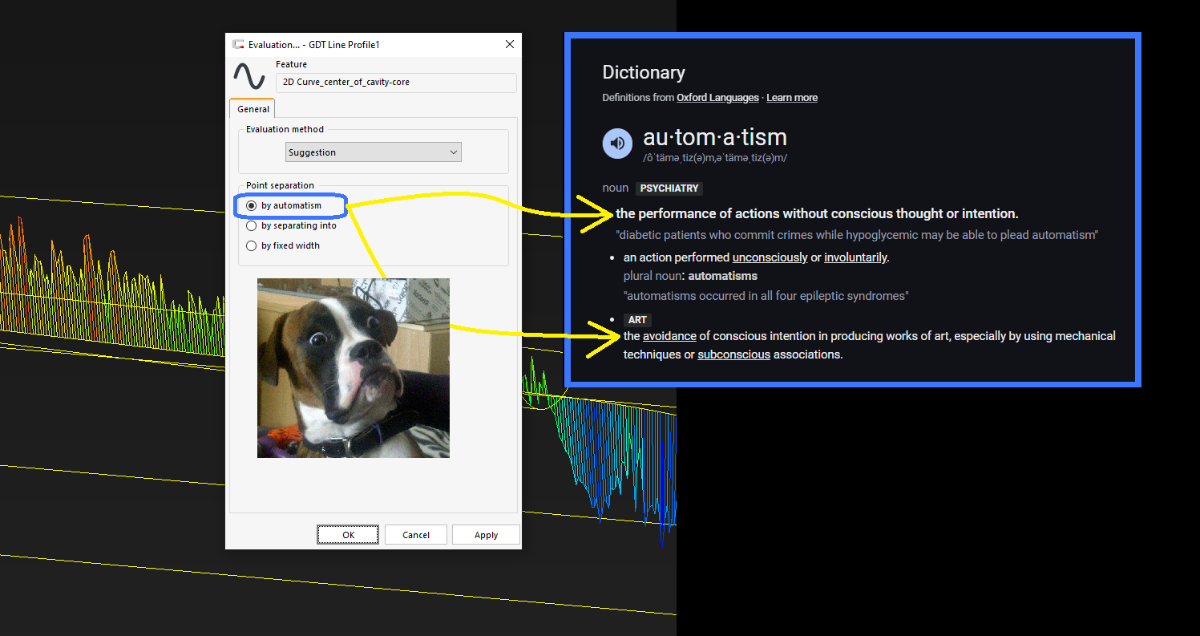Open the Evaluation method Suggestion dropdown
This screenshot has width=1200, height=636.
(x=373, y=152)
